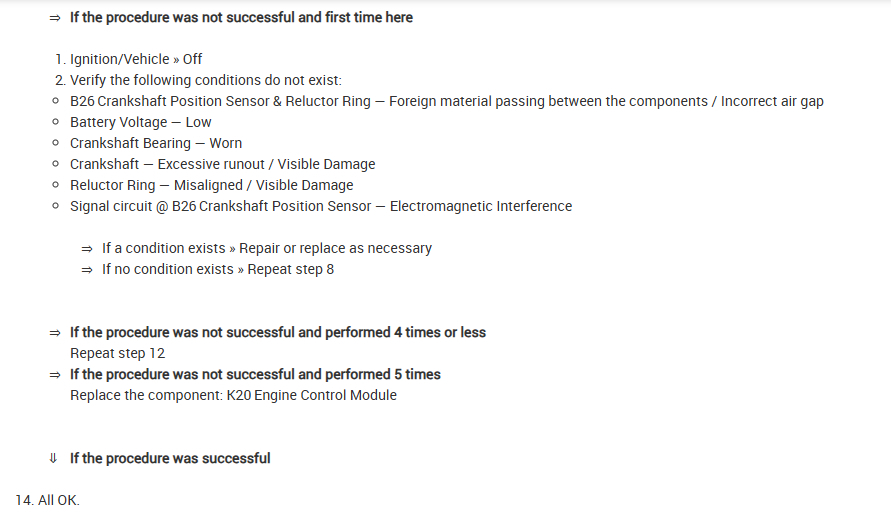Click the bullet beside "Battery Voltage — Low"
Image resolution: width=891 pixels, height=521 pixels.
click(x=55, y=123)
